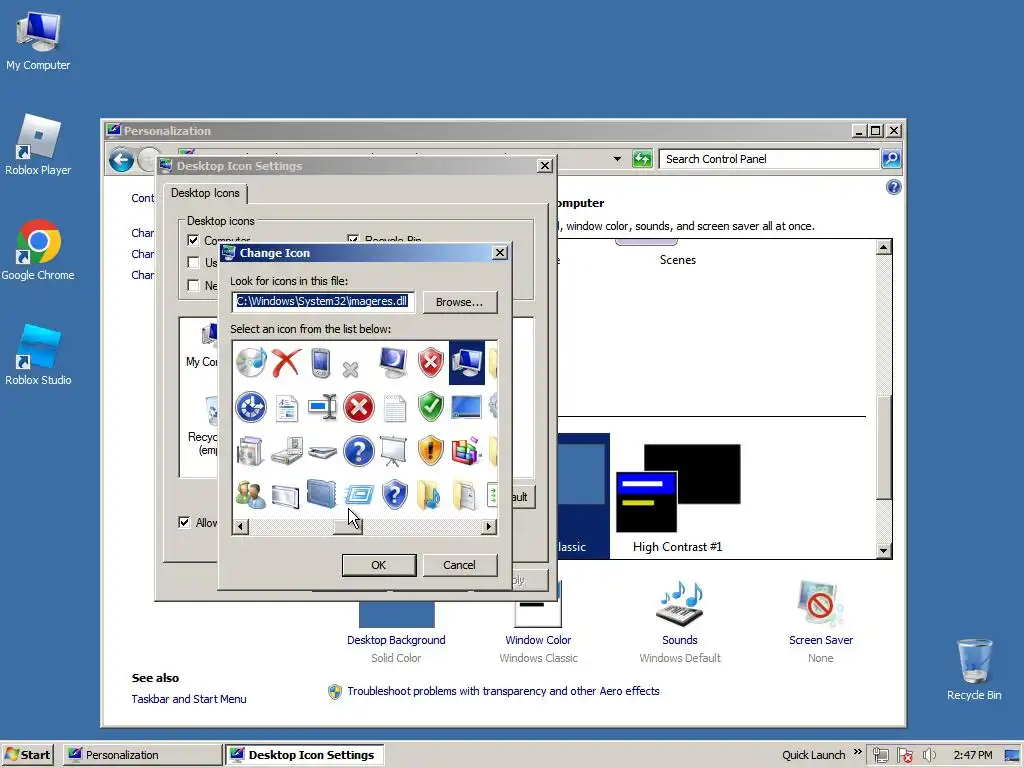Click the Control Panel search magnifier button
Screen dimensions: 1024x768
(891, 159)
